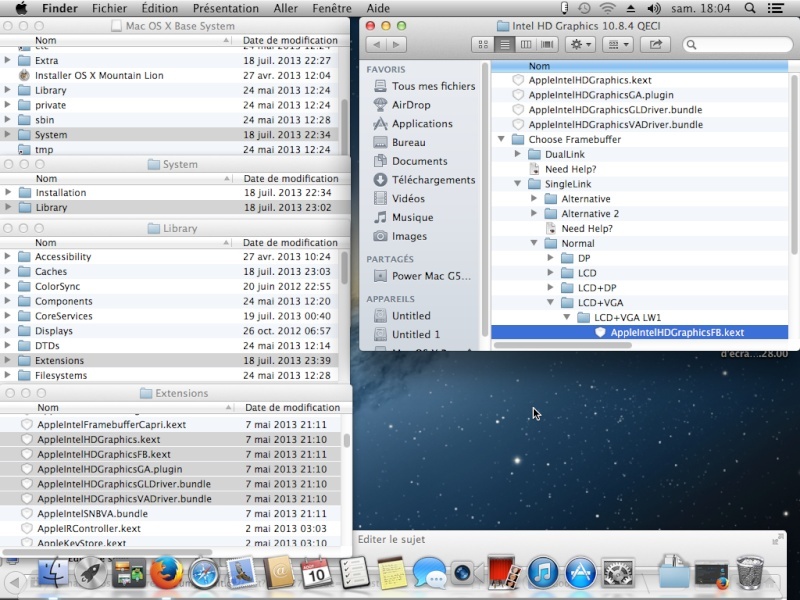Switch to list view in Finder toolbar
This screenshot has width=800, height=600.
coord(504,44)
